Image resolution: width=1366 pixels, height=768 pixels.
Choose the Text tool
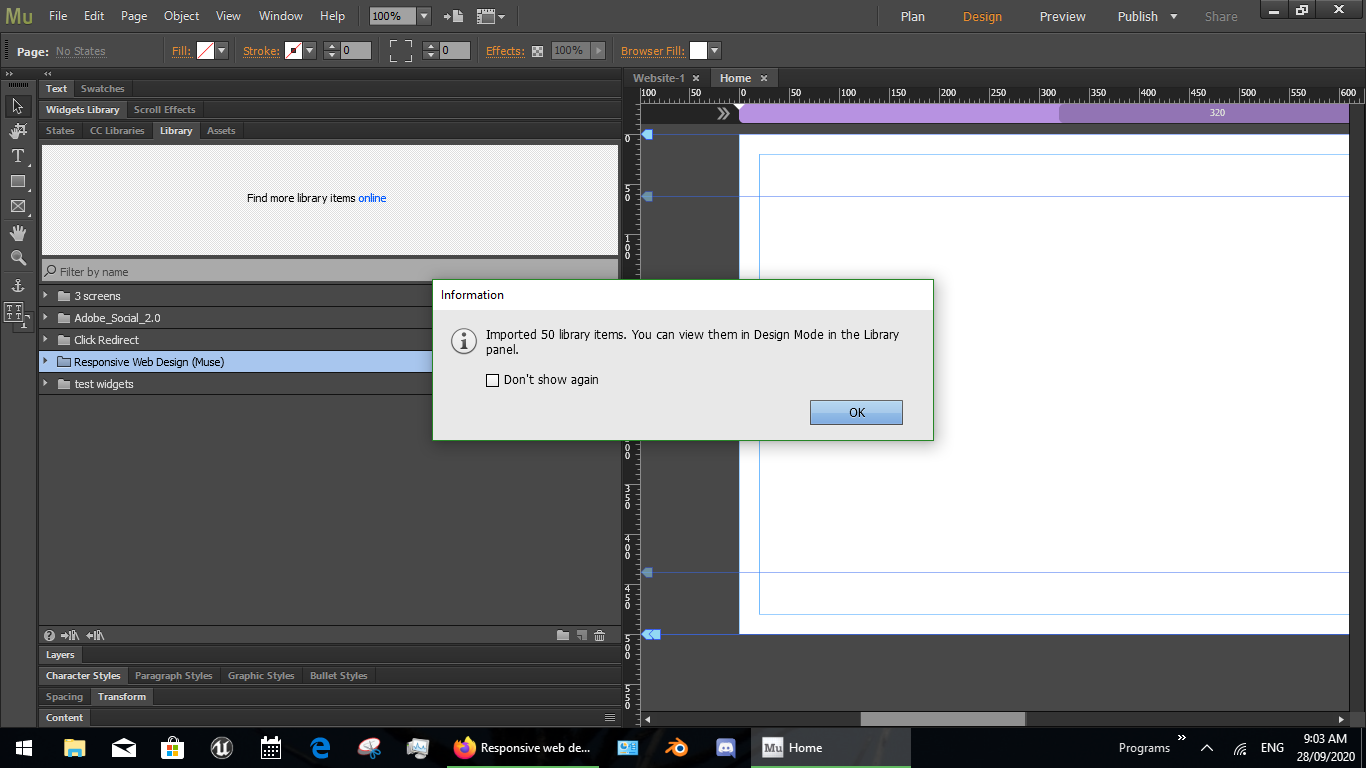point(17,154)
